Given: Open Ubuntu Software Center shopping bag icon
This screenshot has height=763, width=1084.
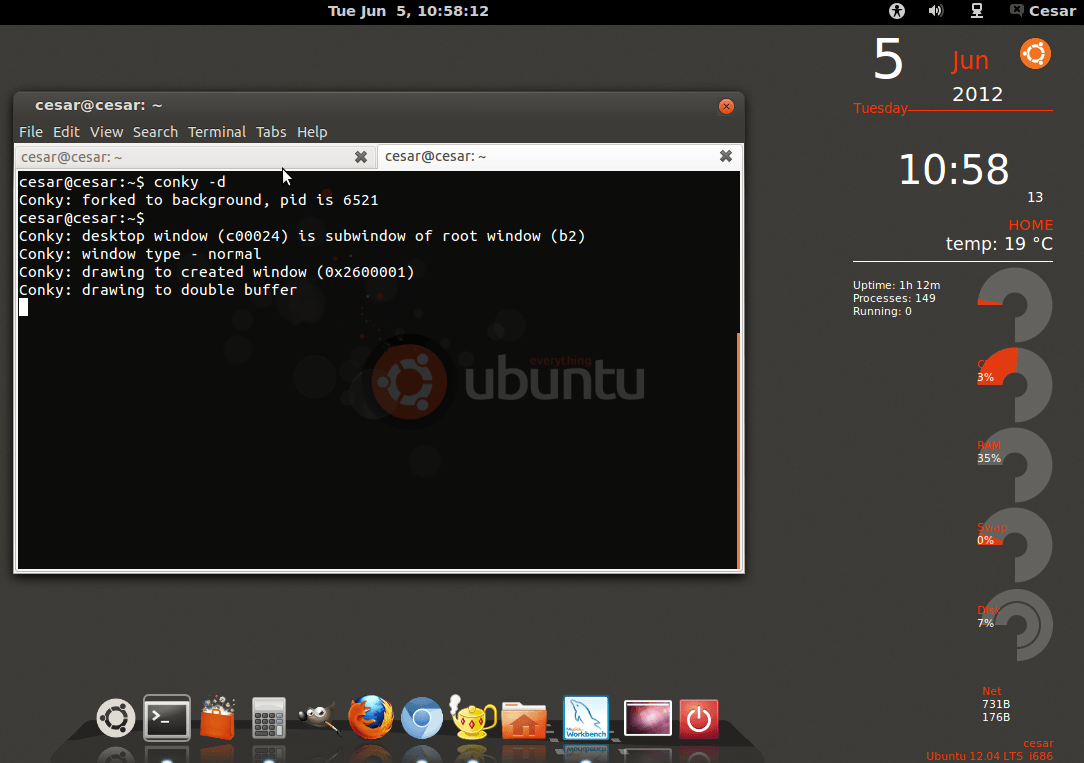Looking at the screenshot, I should tap(218, 718).
